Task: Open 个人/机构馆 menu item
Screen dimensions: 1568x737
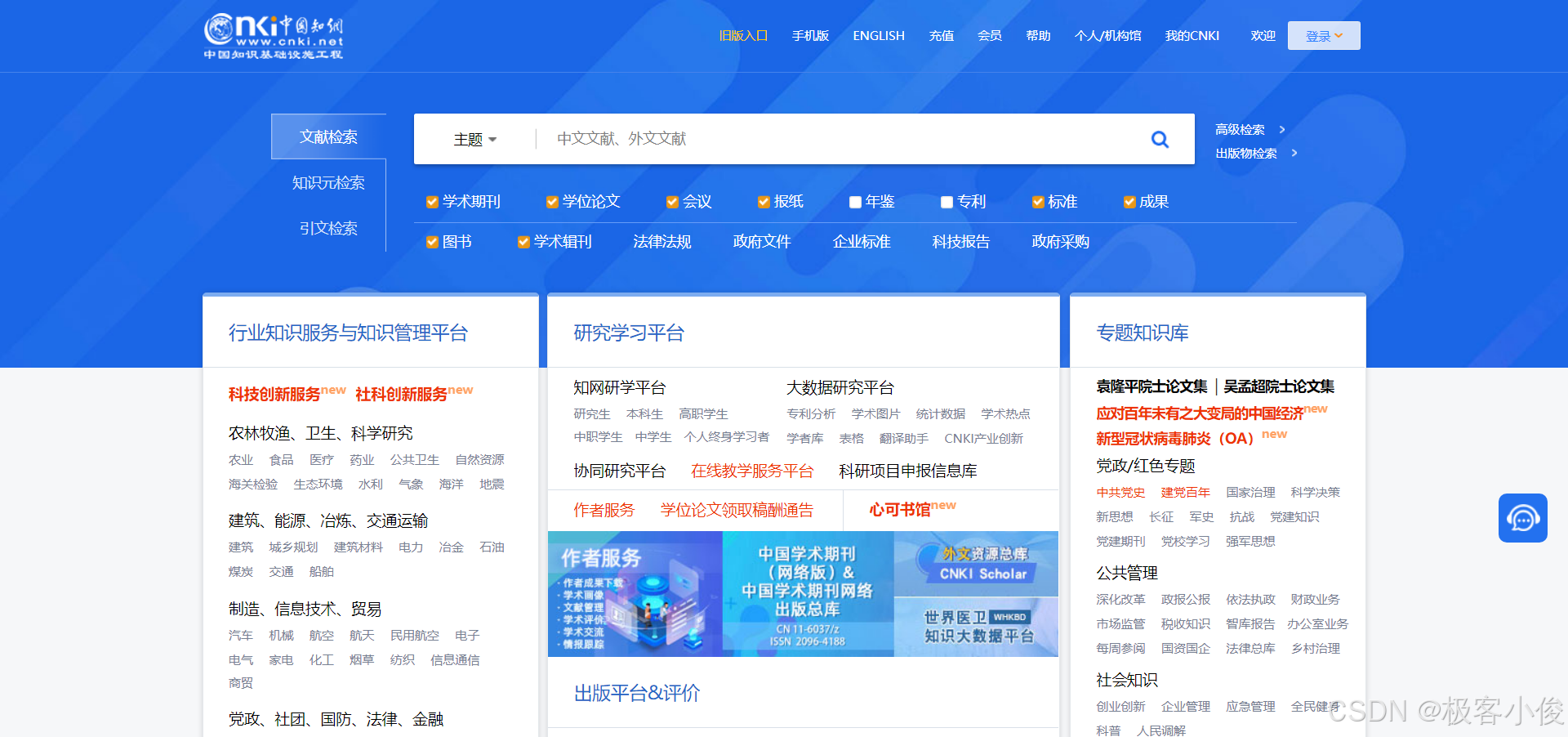Action: (1107, 36)
